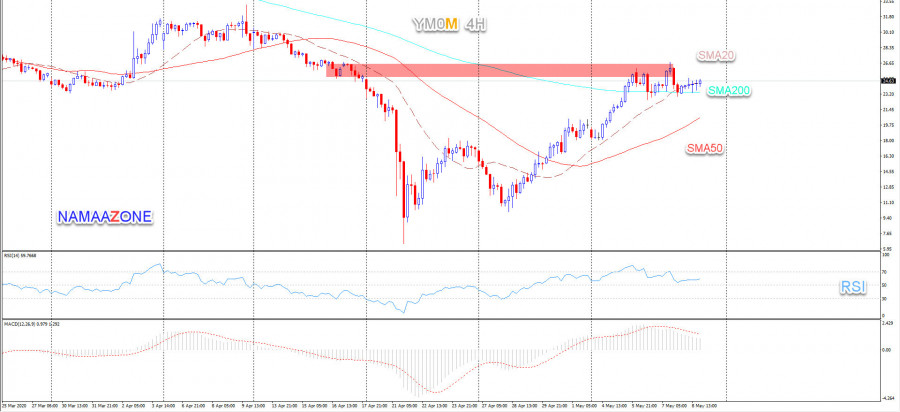
Task: Select the red resistance zone rectangle
Action: 500,71
